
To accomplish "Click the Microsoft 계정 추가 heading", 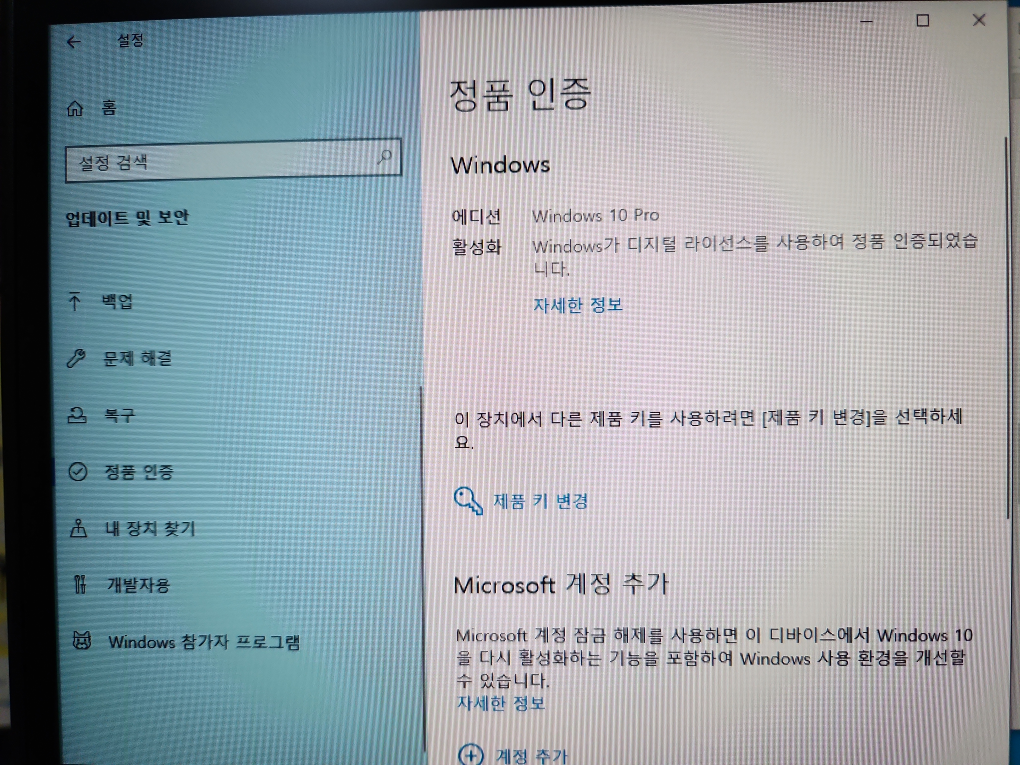I will click(561, 584).
